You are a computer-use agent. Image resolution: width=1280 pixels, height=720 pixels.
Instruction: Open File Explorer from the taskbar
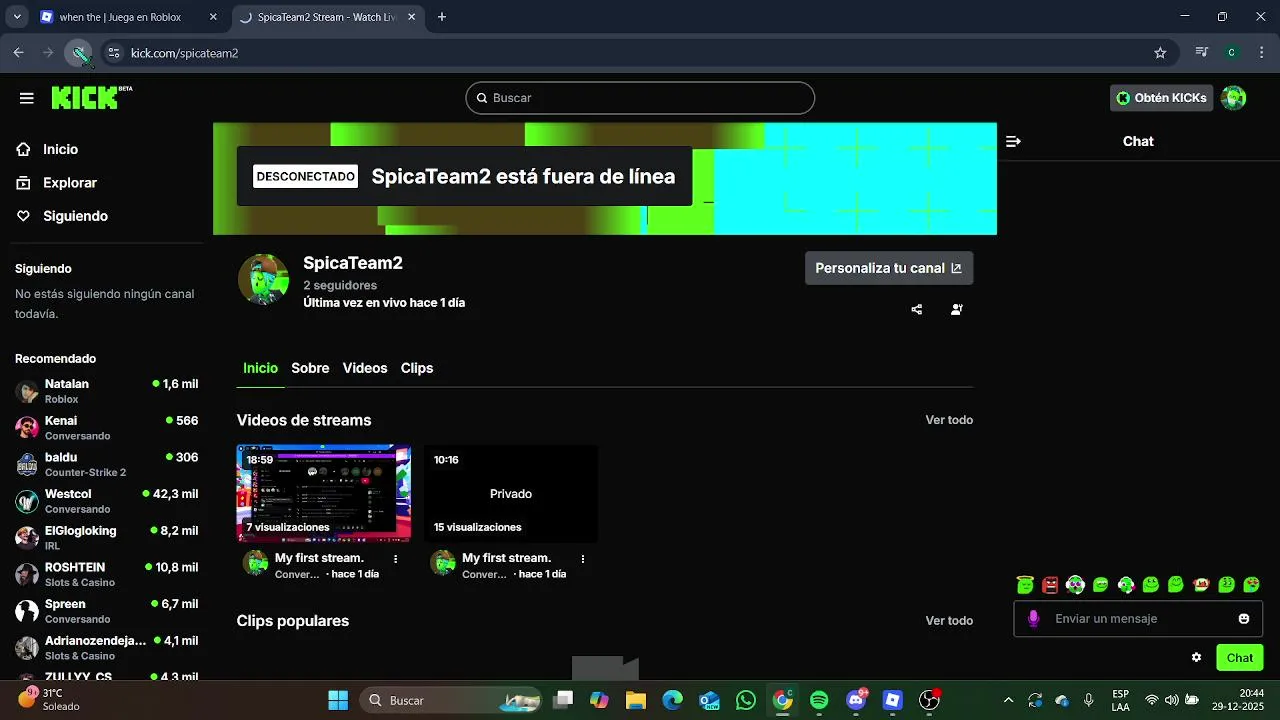coord(636,700)
